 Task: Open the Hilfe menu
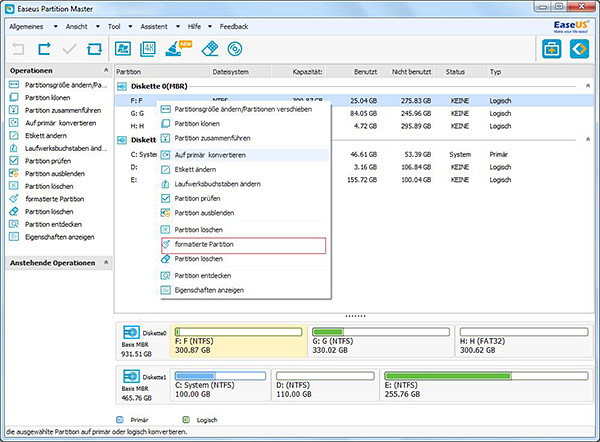pos(194,26)
